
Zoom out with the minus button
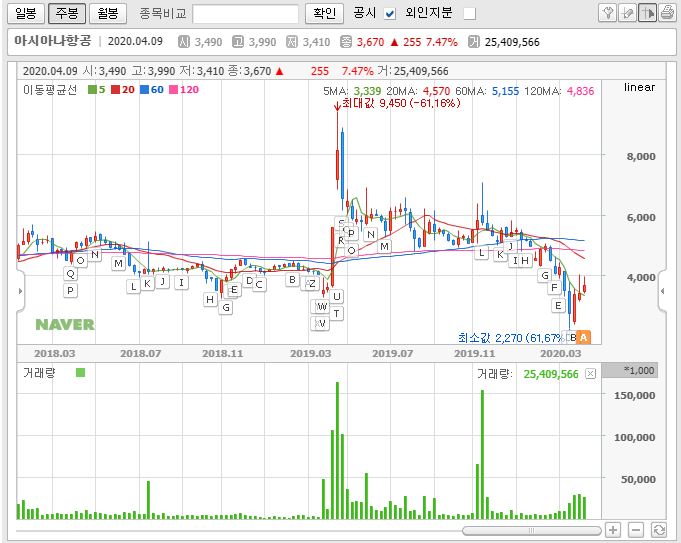click(635, 530)
